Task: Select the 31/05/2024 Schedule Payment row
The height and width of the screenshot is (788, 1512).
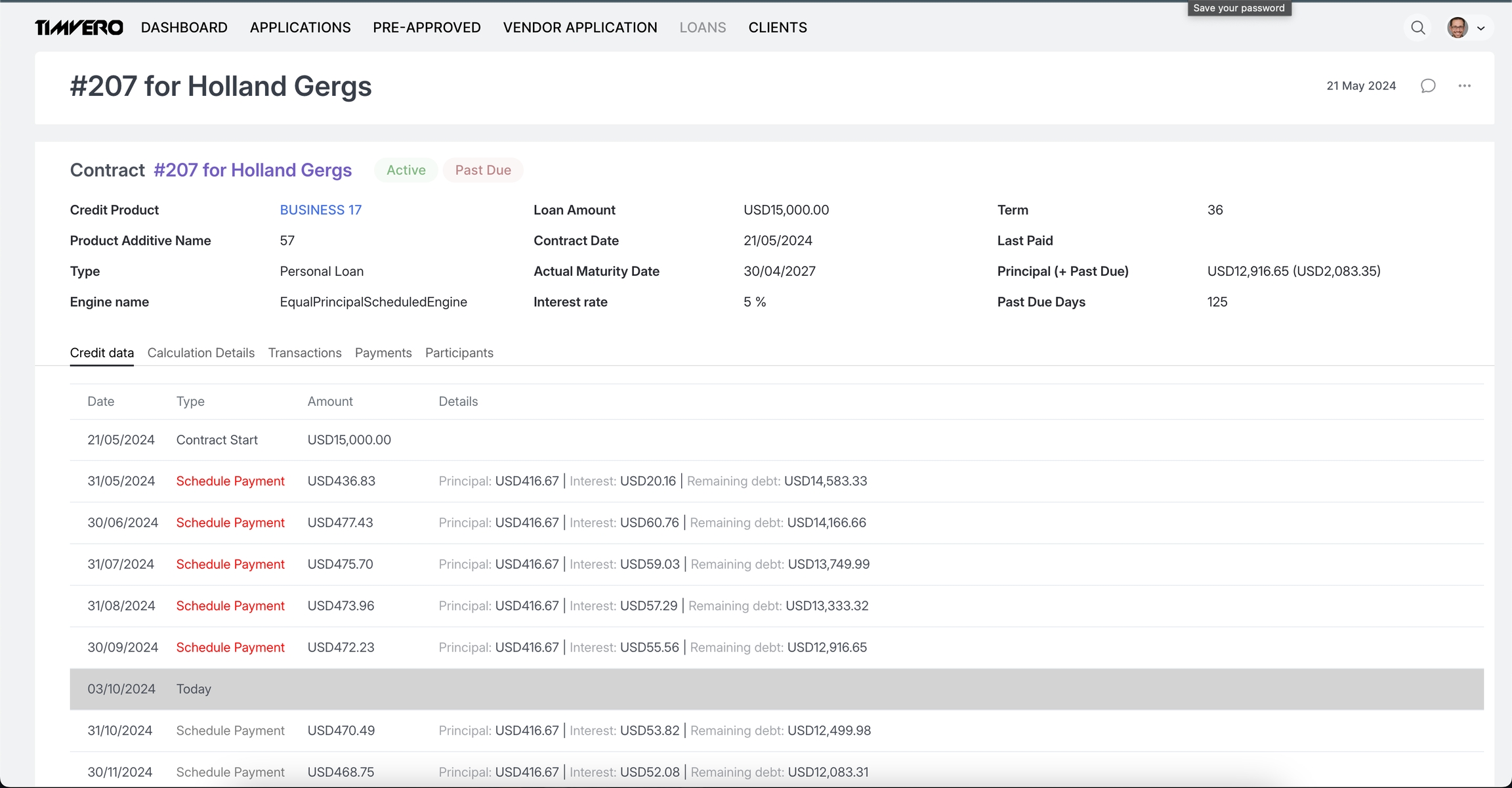Action: [x=230, y=481]
